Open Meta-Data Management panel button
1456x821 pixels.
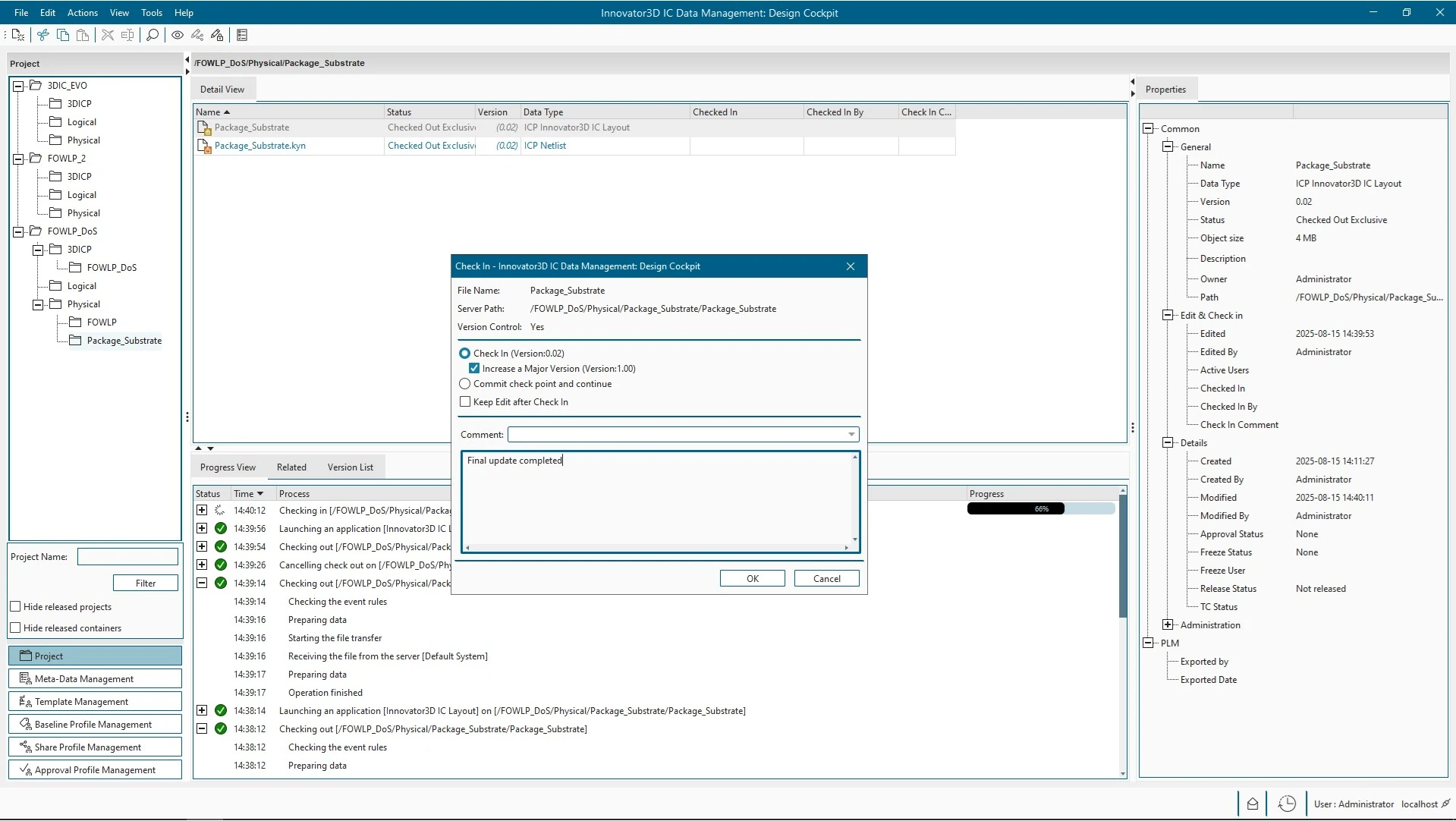pos(95,679)
